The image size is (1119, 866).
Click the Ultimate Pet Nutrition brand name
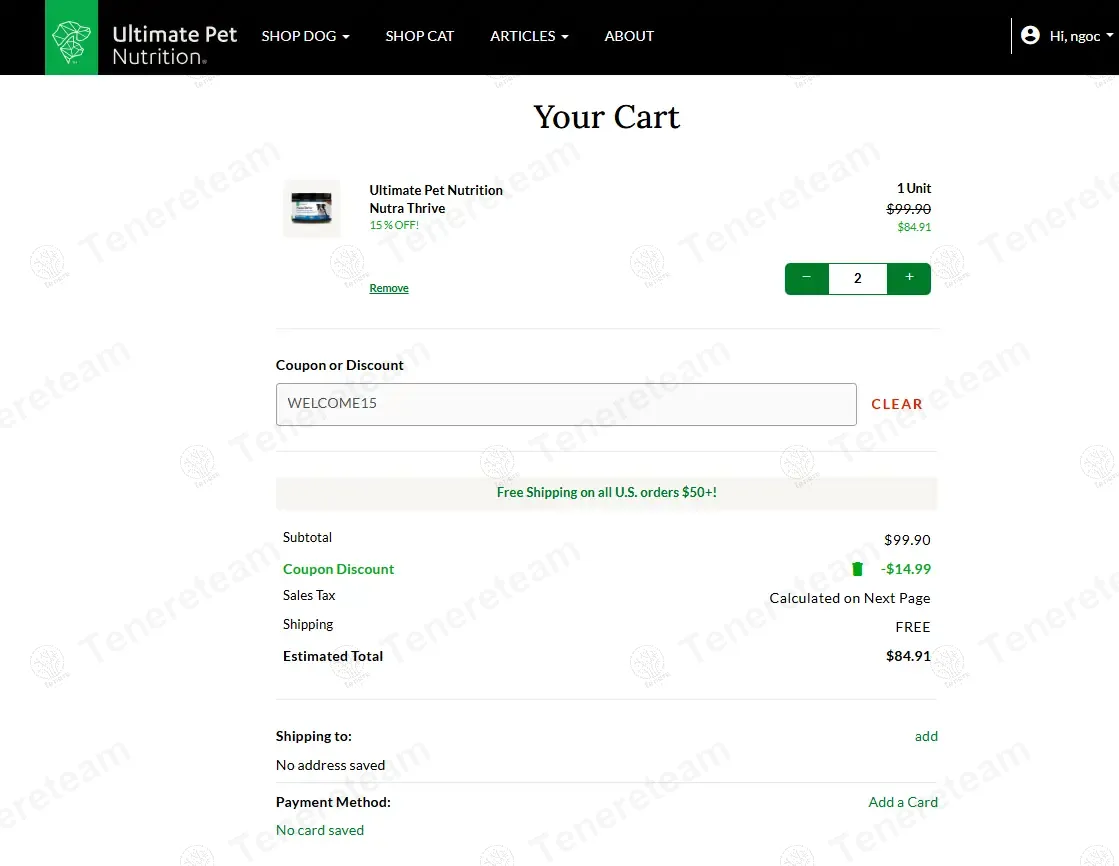174,45
